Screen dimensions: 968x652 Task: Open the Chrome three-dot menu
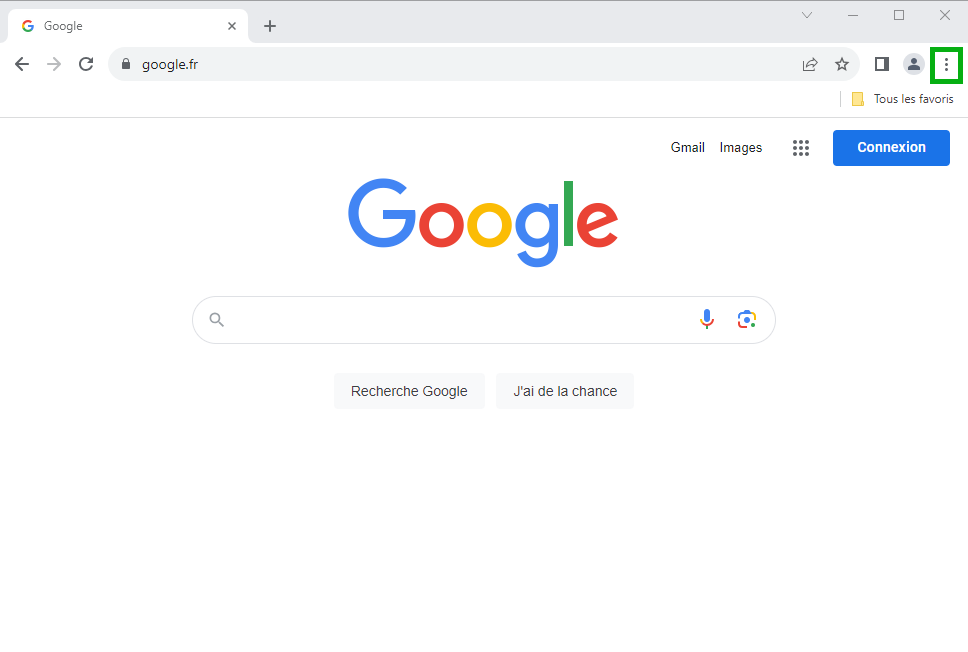click(x=946, y=64)
